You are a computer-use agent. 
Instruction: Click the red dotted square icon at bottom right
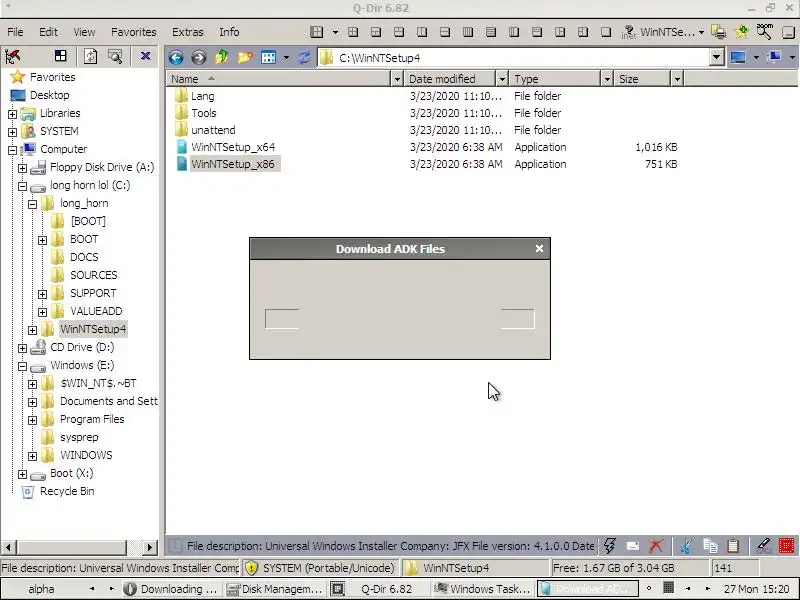coord(786,545)
